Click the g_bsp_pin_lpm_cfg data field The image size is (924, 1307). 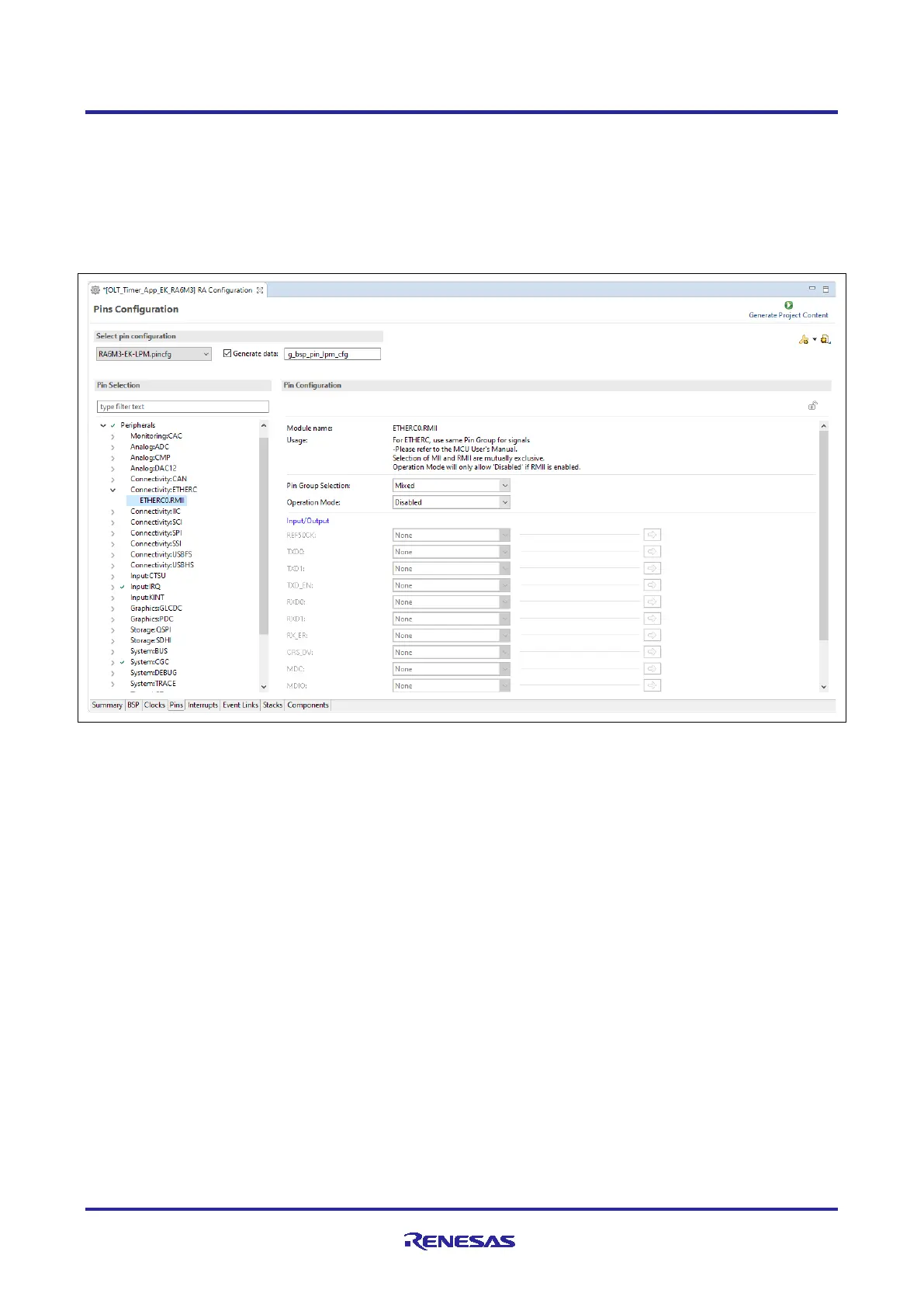tap(332, 354)
